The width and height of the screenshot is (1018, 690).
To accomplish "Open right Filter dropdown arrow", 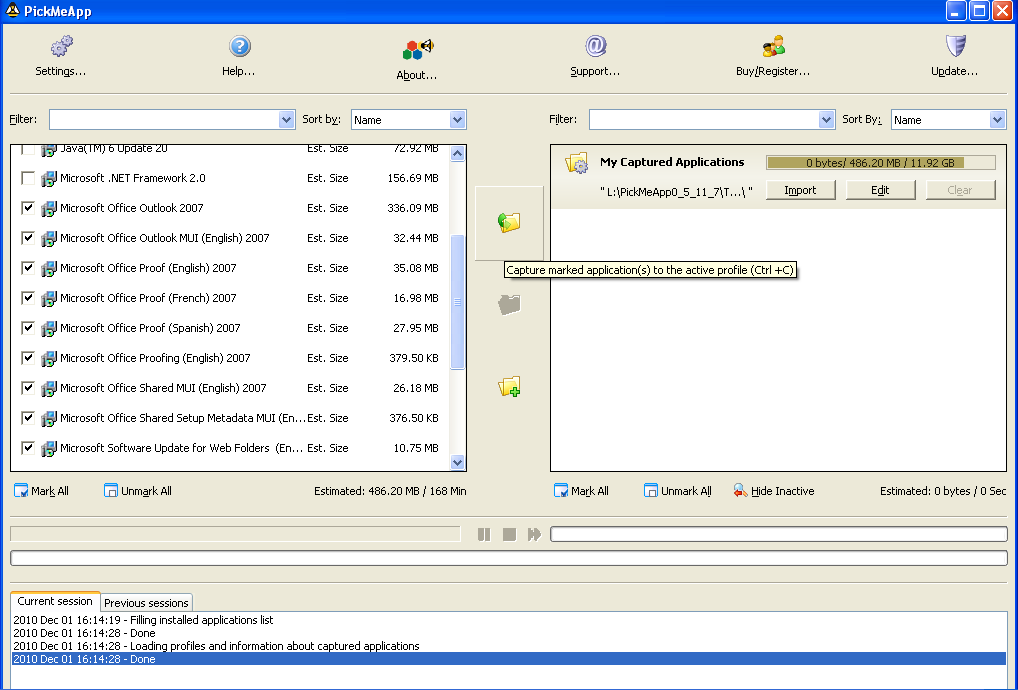I will click(x=826, y=119).
